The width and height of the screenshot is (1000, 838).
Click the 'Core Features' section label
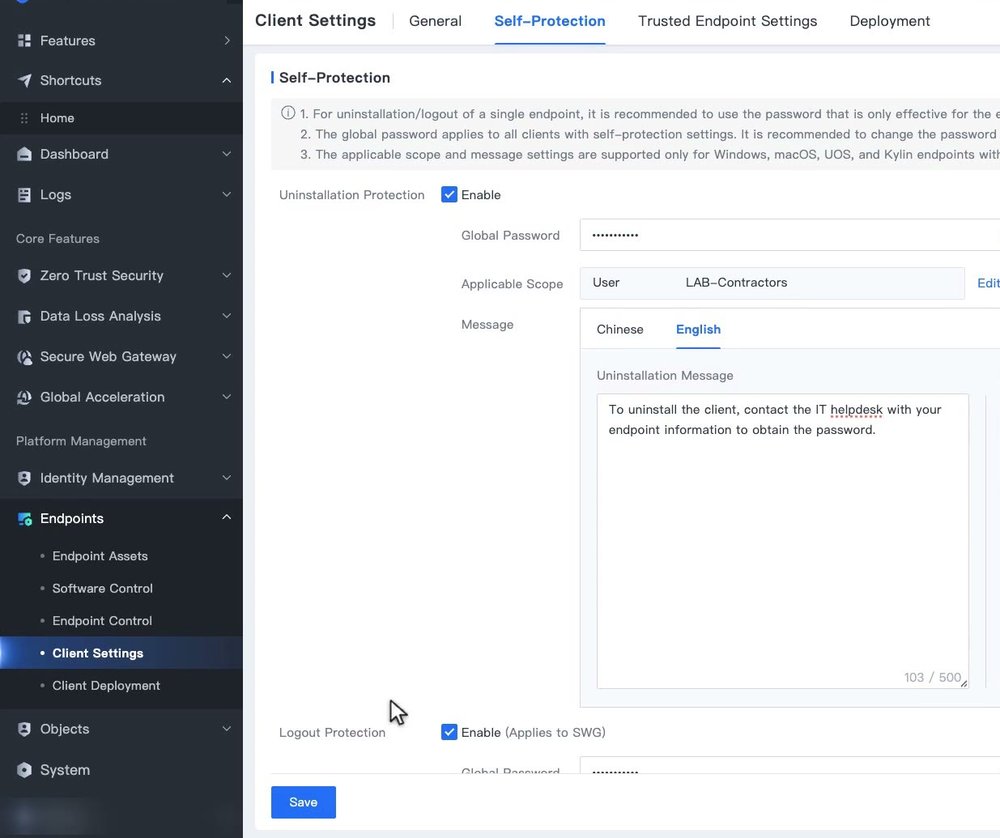click(x=57, y=239)
